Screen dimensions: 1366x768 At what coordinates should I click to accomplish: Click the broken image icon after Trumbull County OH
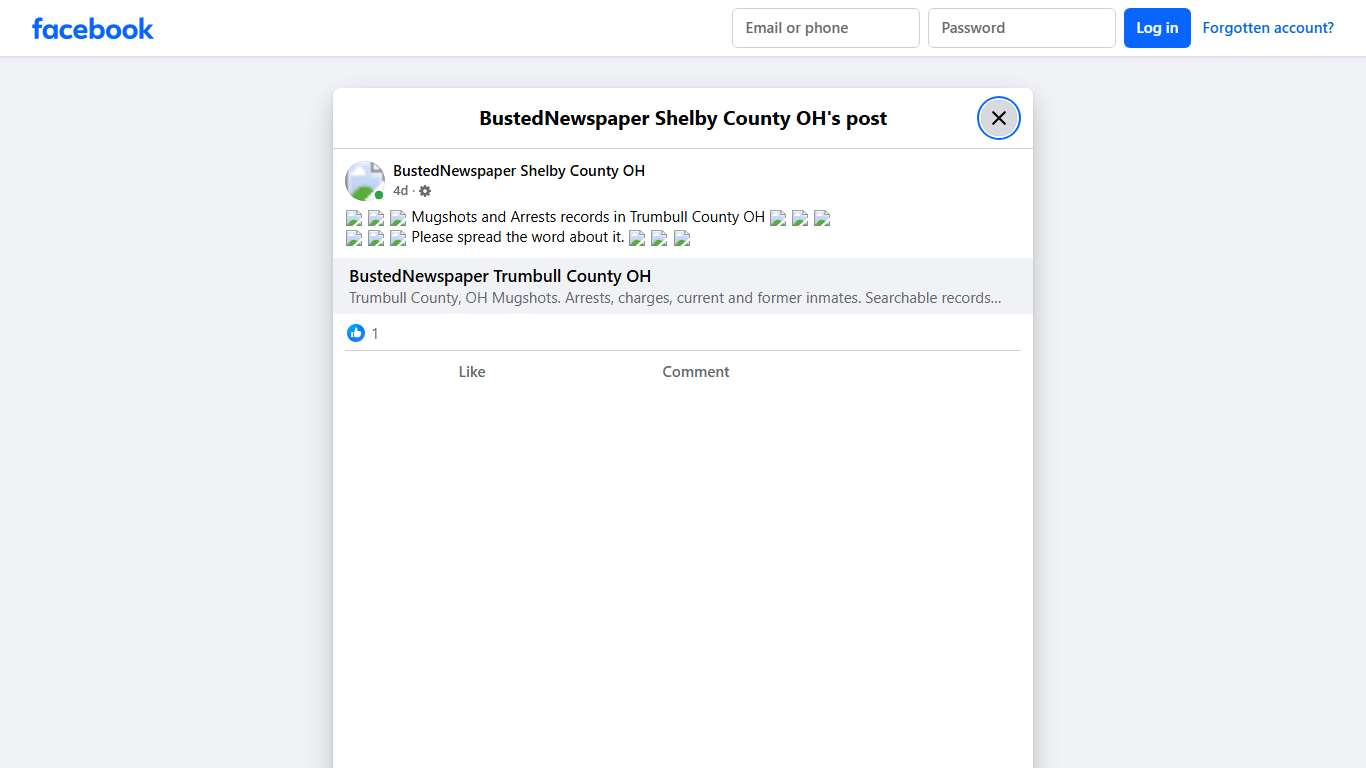point(778,217)
